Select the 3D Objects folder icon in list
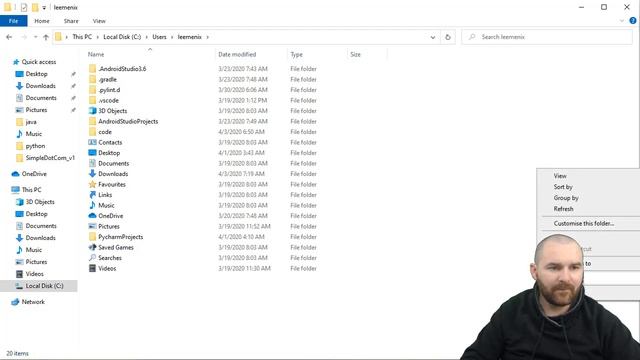This screenshot has height=360, width=640. click(x=93, y=111)
